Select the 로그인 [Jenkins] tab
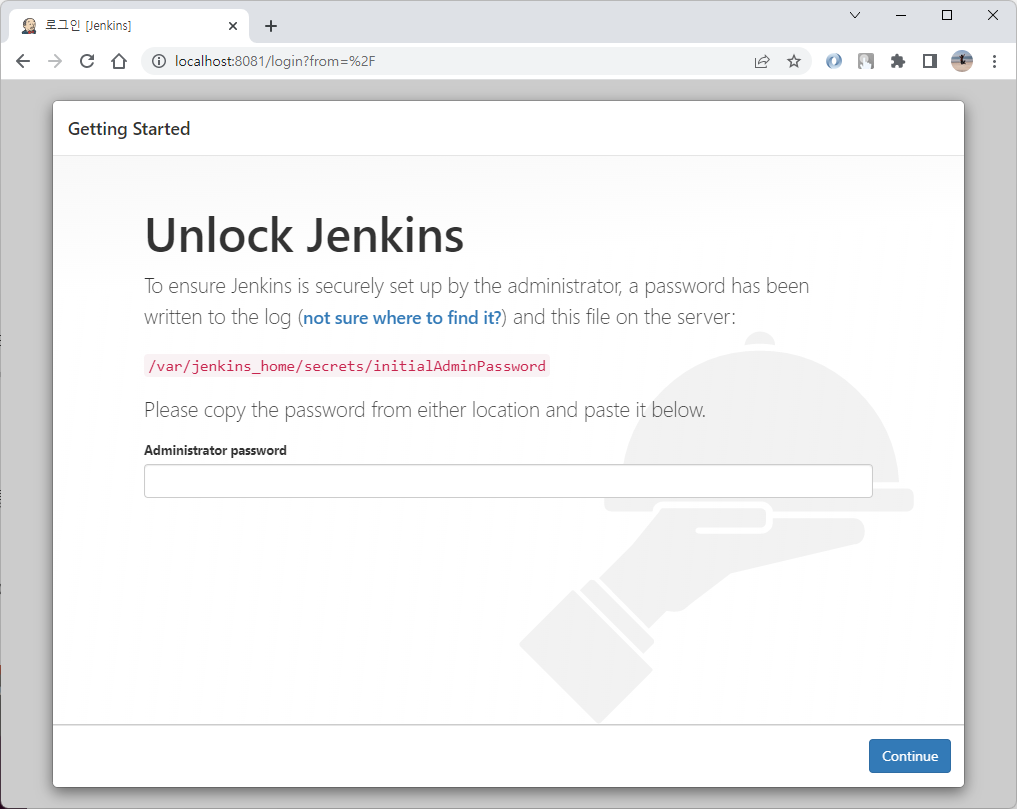 pos(128,26)
